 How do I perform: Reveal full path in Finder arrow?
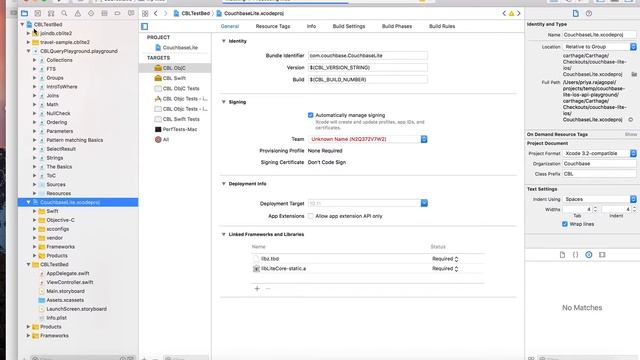[x=631, y=120]
